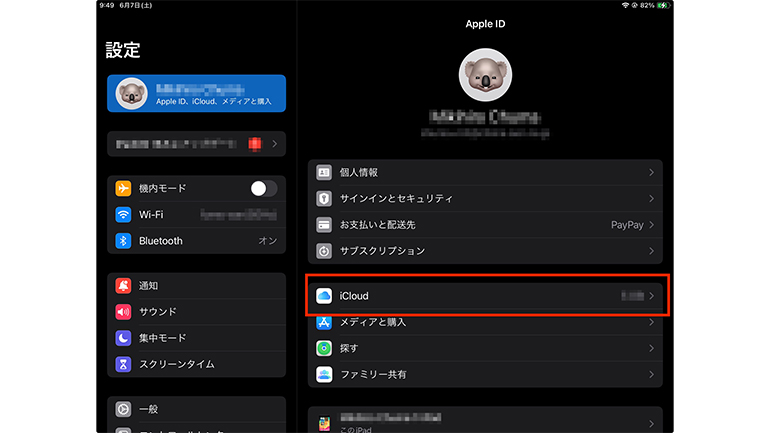Screen dimensions: 770x433
Task: Open 個人情報 via its chevron
Action: tap(651, 172)
